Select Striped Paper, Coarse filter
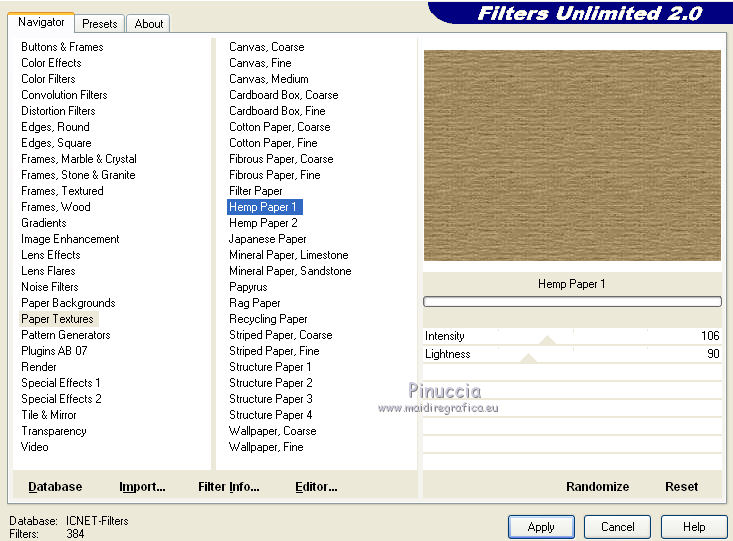This screenshot has height=541, width=733. coord(280,335)
